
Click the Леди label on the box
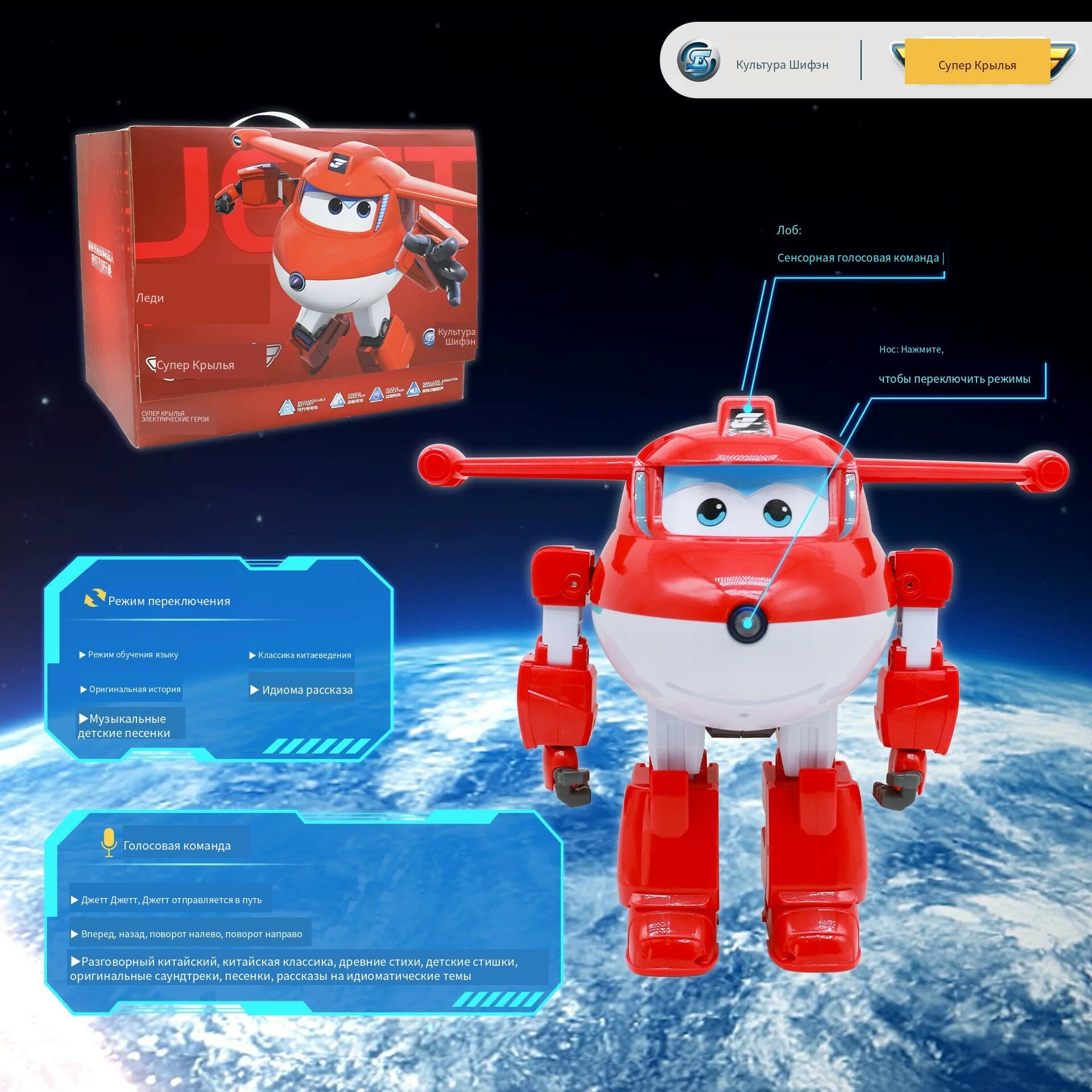click(x=150, y=298)
